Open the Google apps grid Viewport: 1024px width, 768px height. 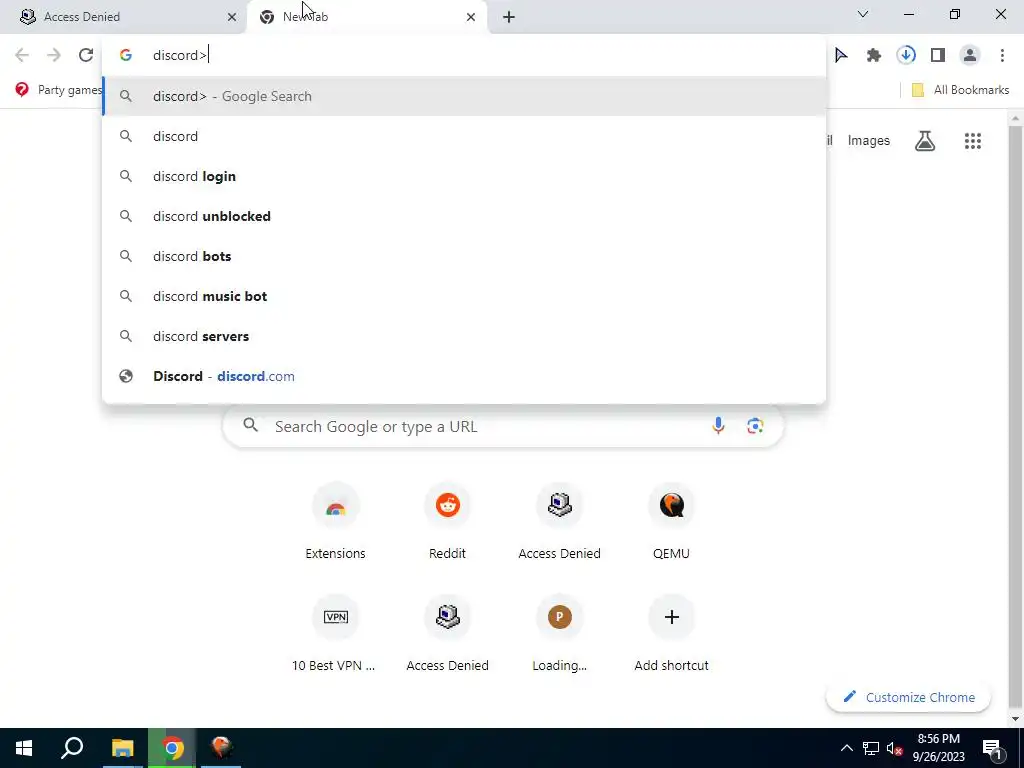972,141
